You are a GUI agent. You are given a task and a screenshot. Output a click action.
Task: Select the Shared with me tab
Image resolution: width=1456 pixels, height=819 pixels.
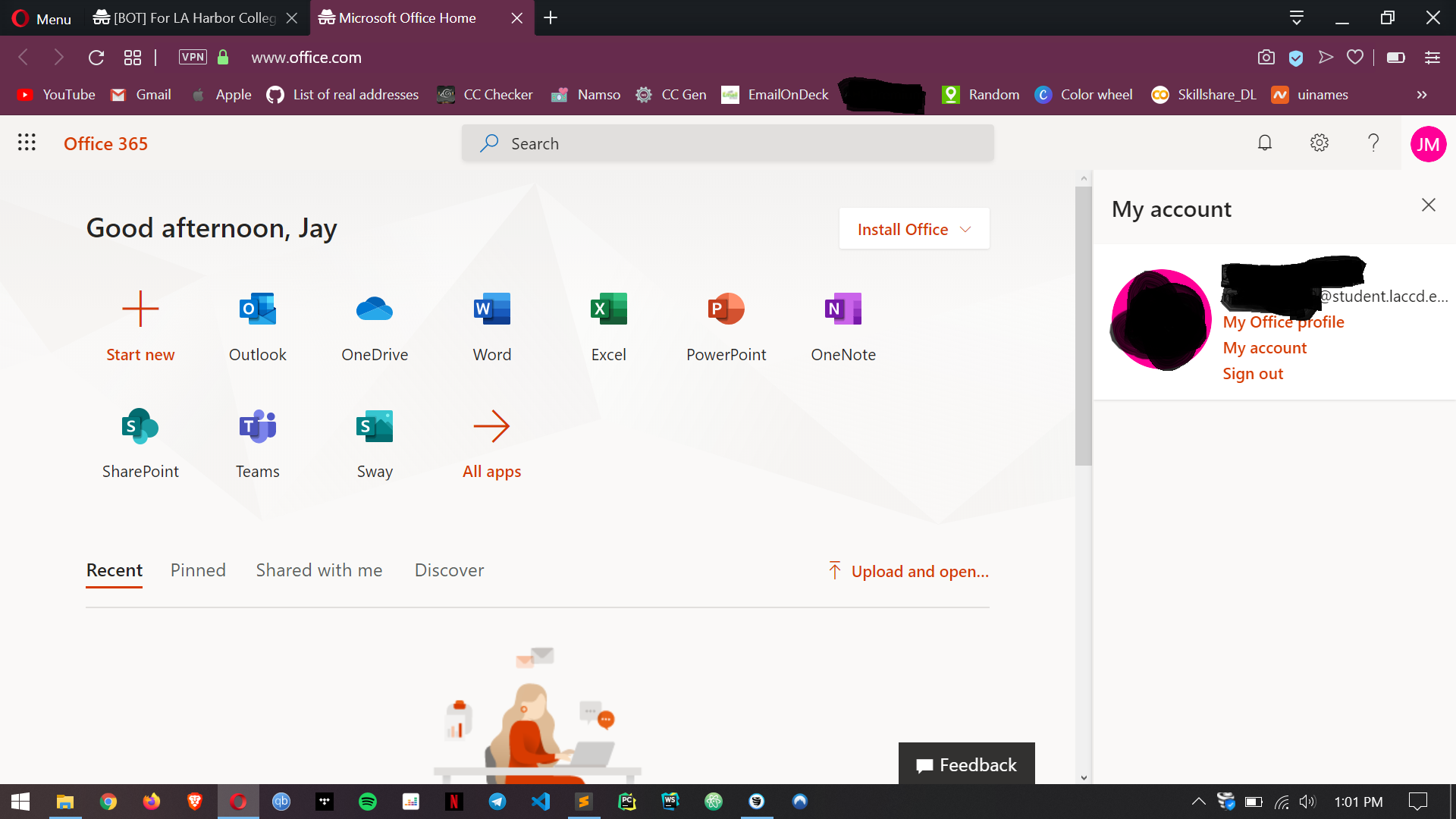pyautogui.click(x=318, y=570)
